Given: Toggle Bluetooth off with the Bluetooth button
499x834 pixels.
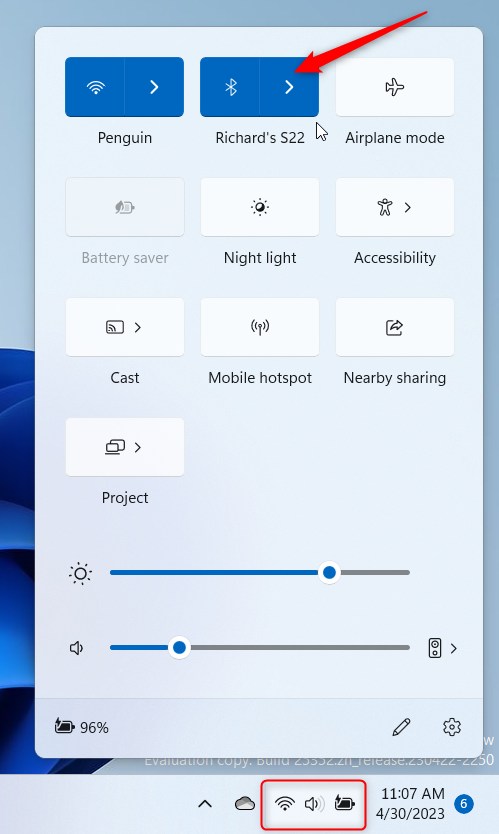Looking at the screenshot, I should tap(230, 87).
